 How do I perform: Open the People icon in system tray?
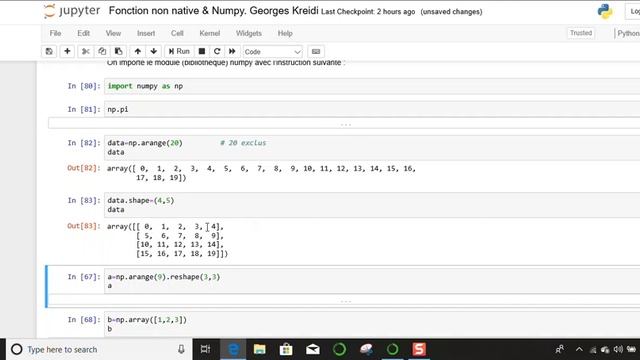click(x=560, y=349)
